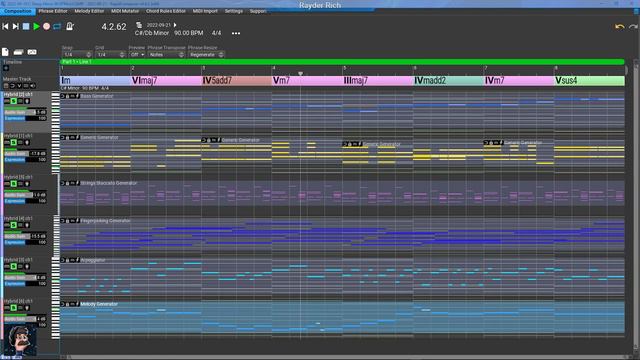This screenshot has height=360, width=640.
Task: Click the lightbulb icon on Hybrid [2] track
Action: 27,101
